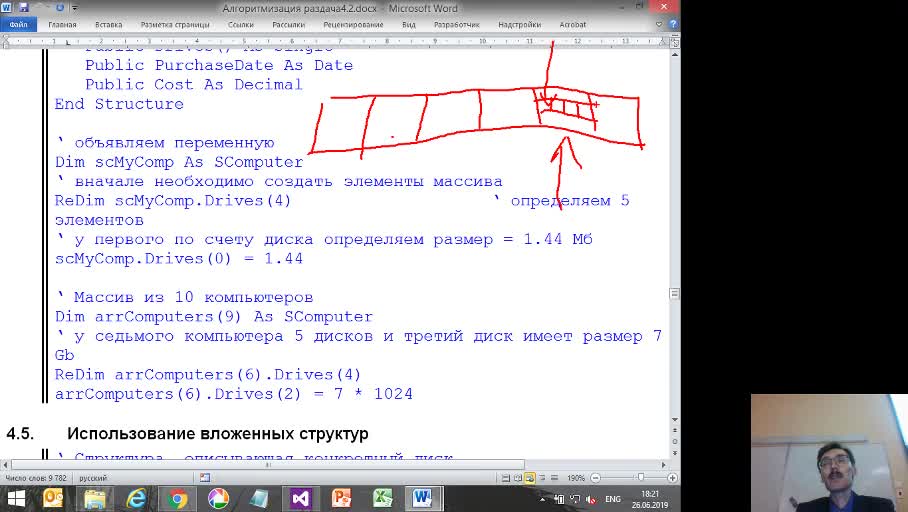Go to previous page using the double up arrows

pos(675,430)
